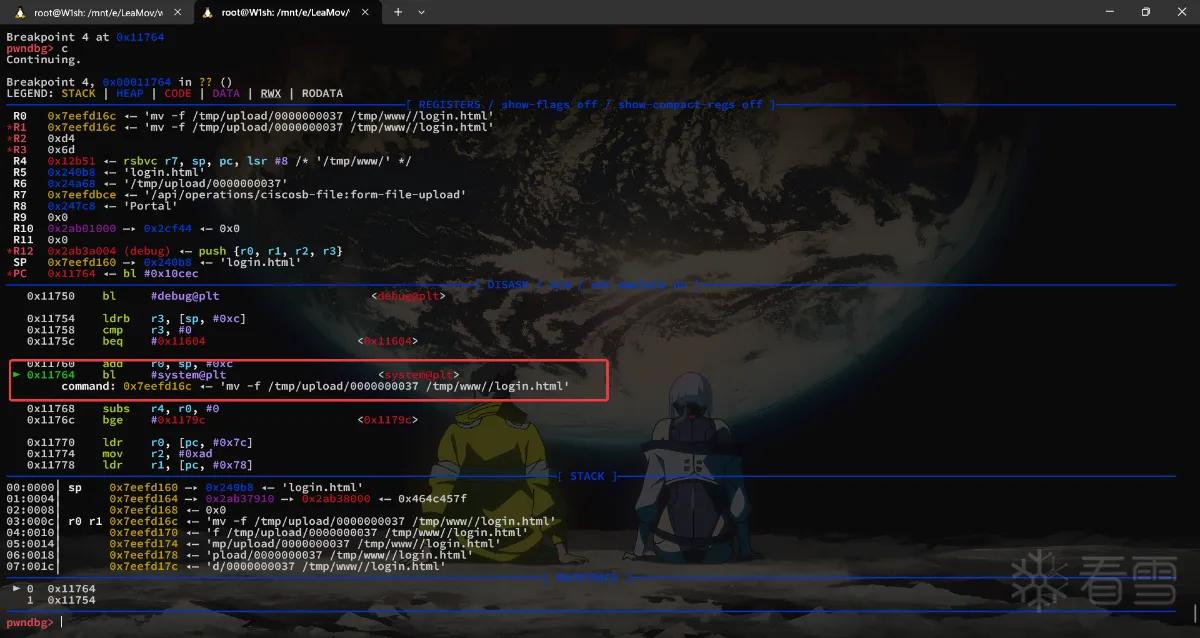Click the R4 register address 0x12b51

(x=71, y=160)
